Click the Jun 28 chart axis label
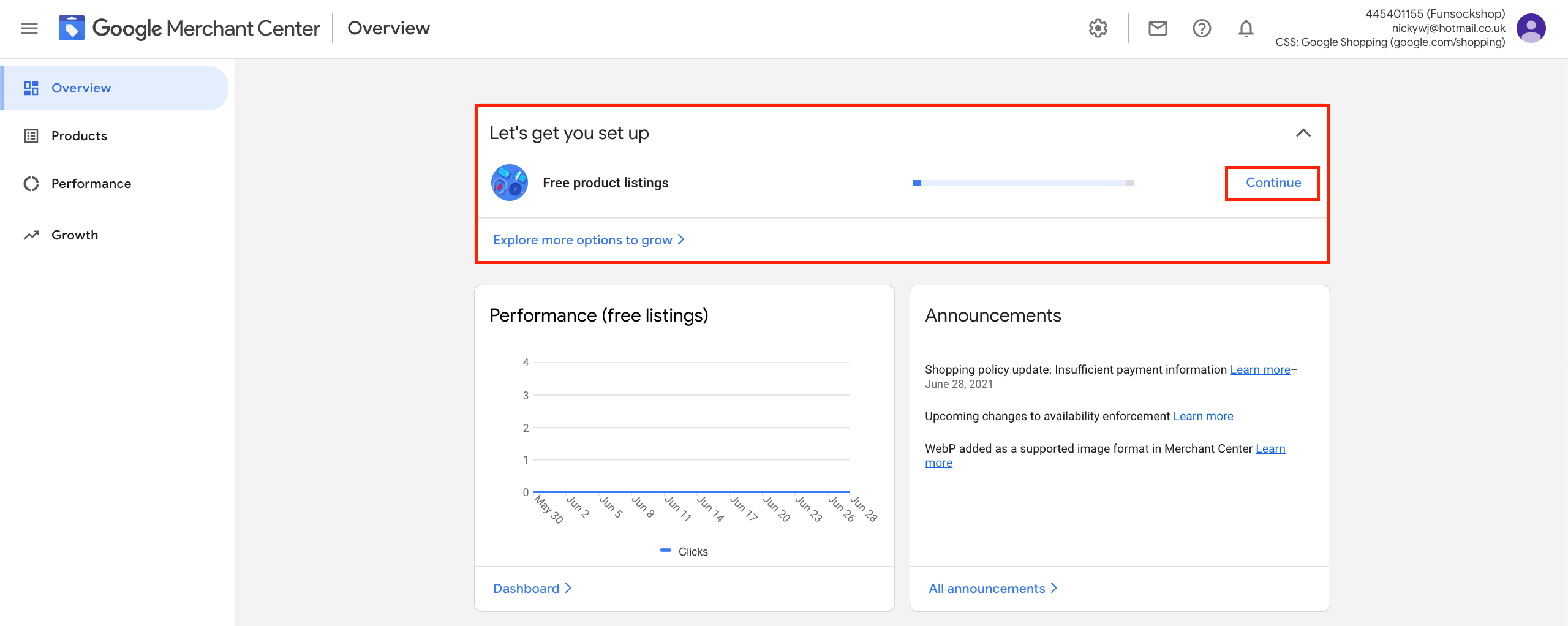 [864, 509]
